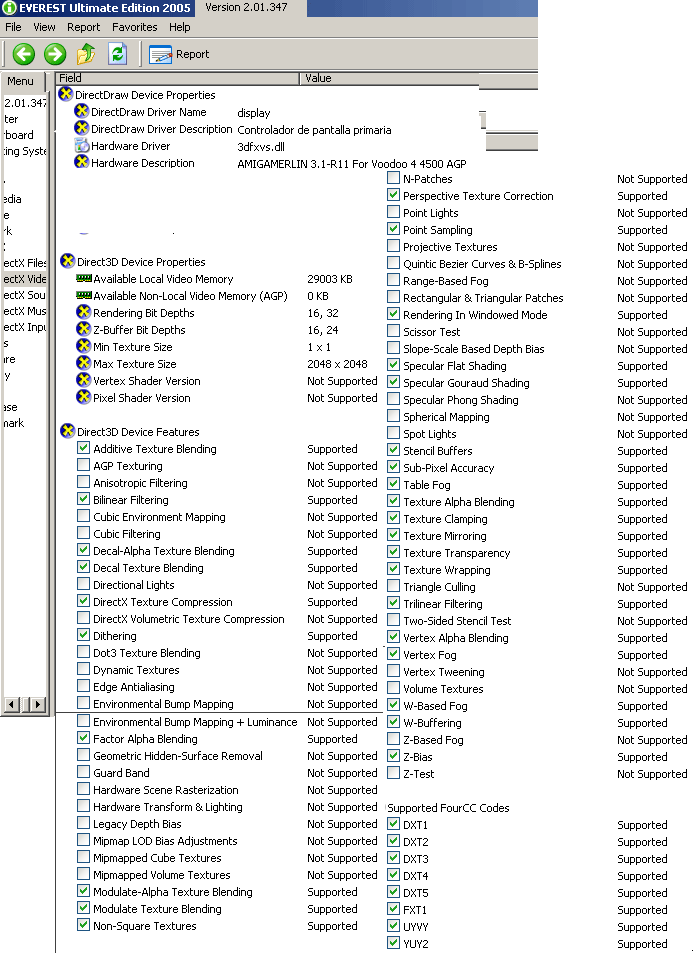Viewport: 693px width, 953px height.
Task: Click the Report text button in toolbar
Action: pos(193,54)
